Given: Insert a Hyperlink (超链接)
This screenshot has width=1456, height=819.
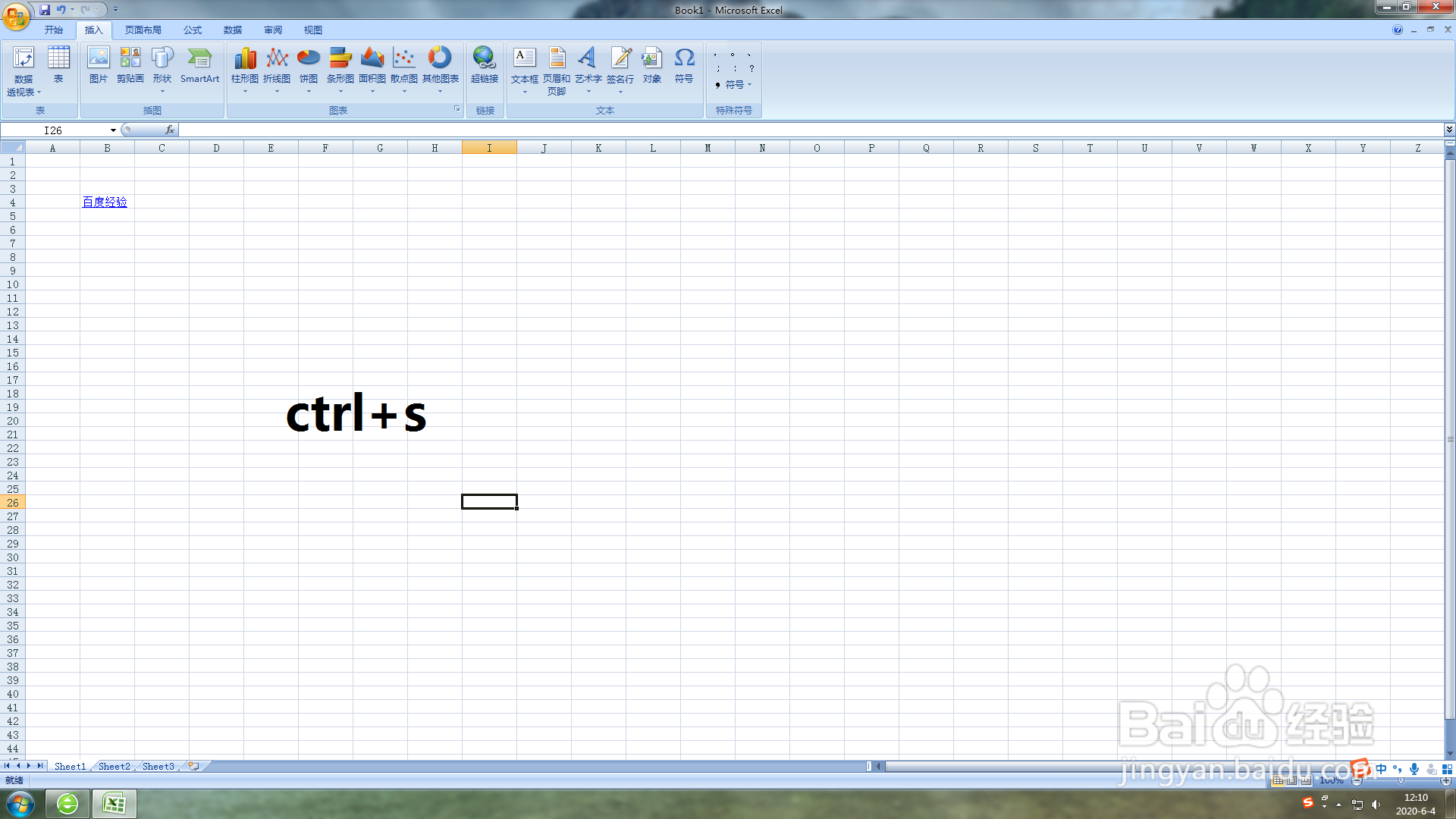Looking at the screenshot, I should [485, 67].
